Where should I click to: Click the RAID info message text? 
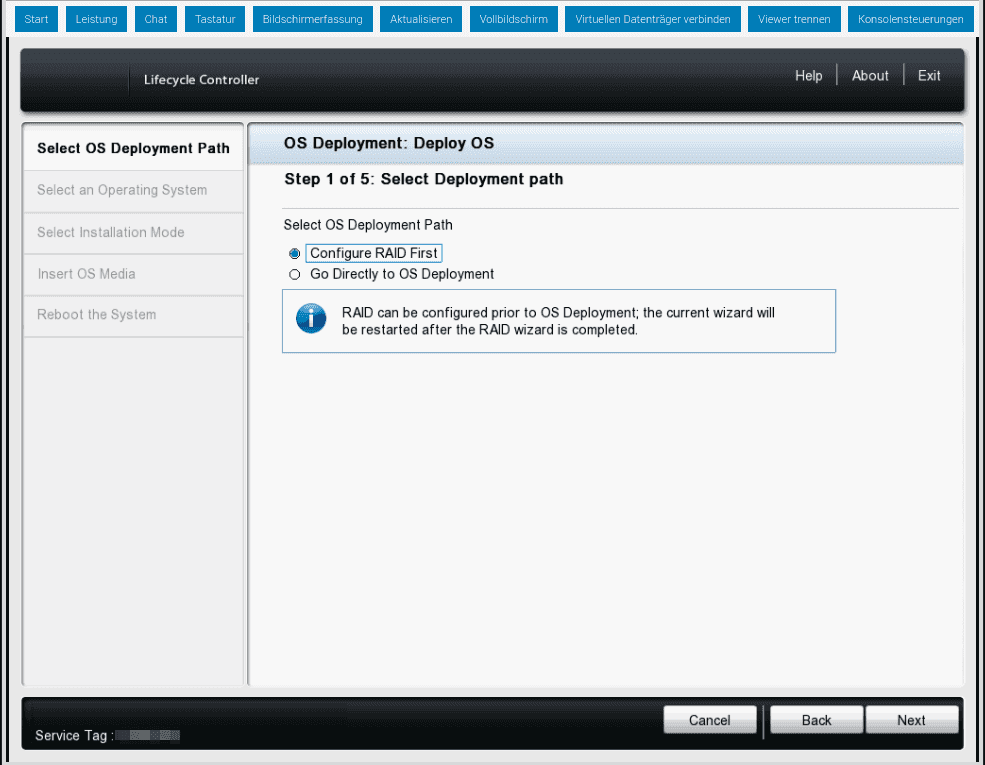click(x=558, y=321)
